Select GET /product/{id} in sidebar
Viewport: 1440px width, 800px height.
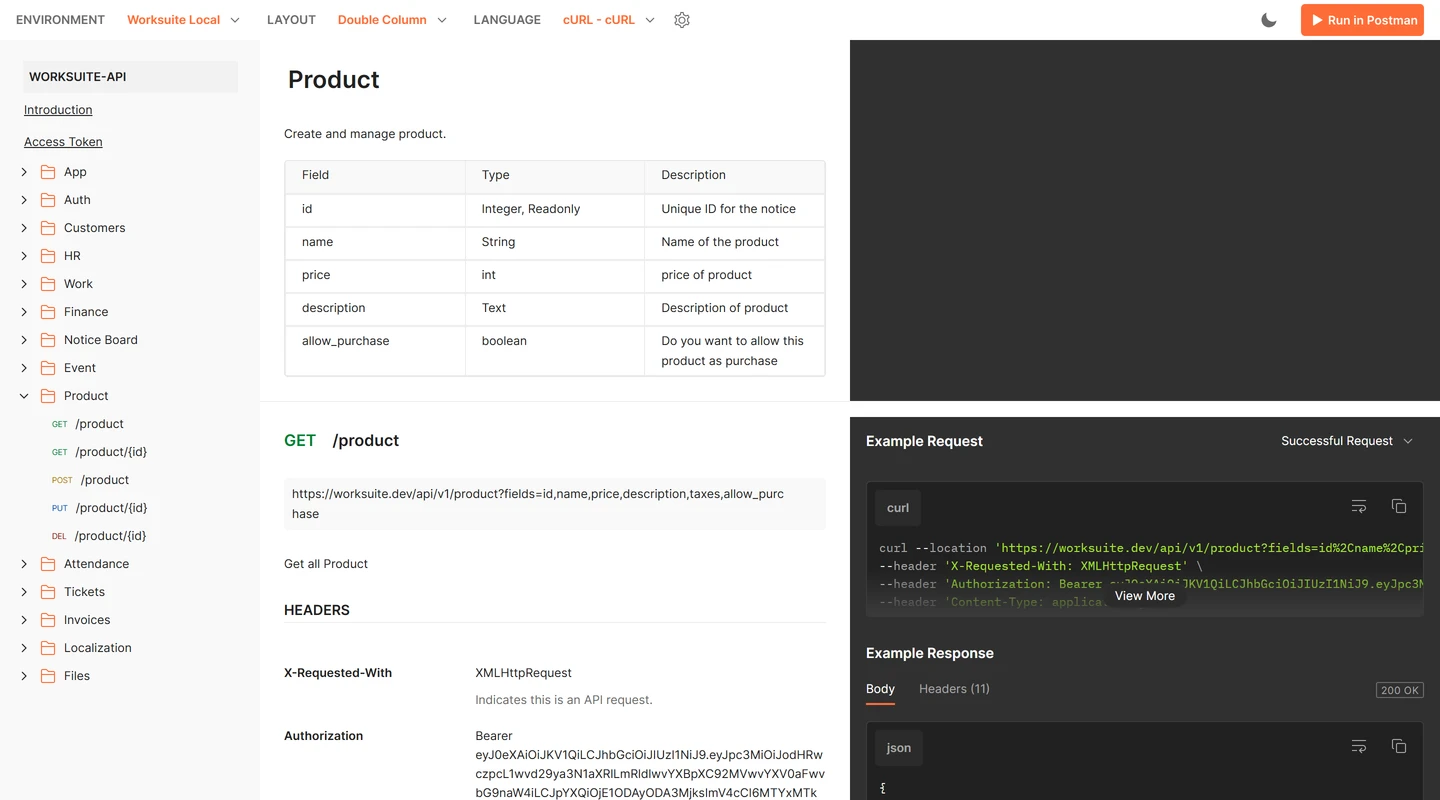(x=99, y=452)
